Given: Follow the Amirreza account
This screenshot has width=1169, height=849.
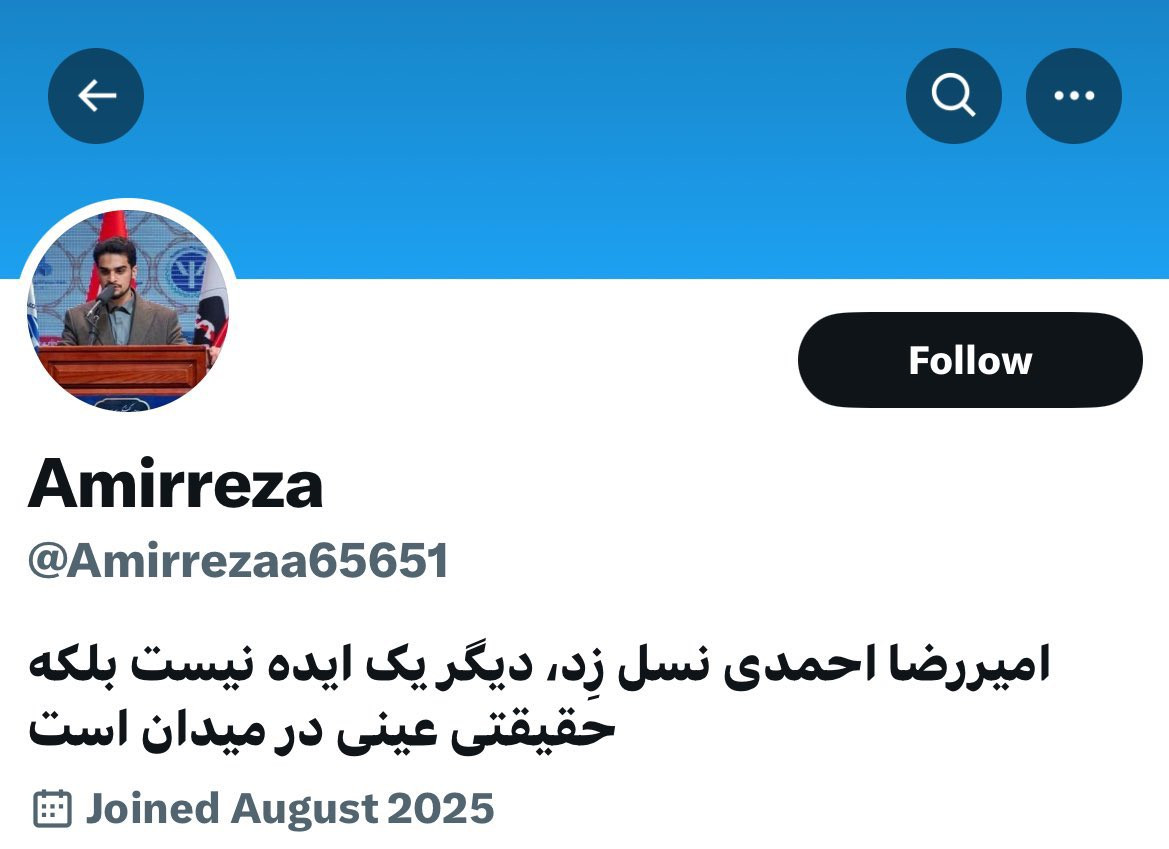Looking at the screenshot, I should 970,360.
